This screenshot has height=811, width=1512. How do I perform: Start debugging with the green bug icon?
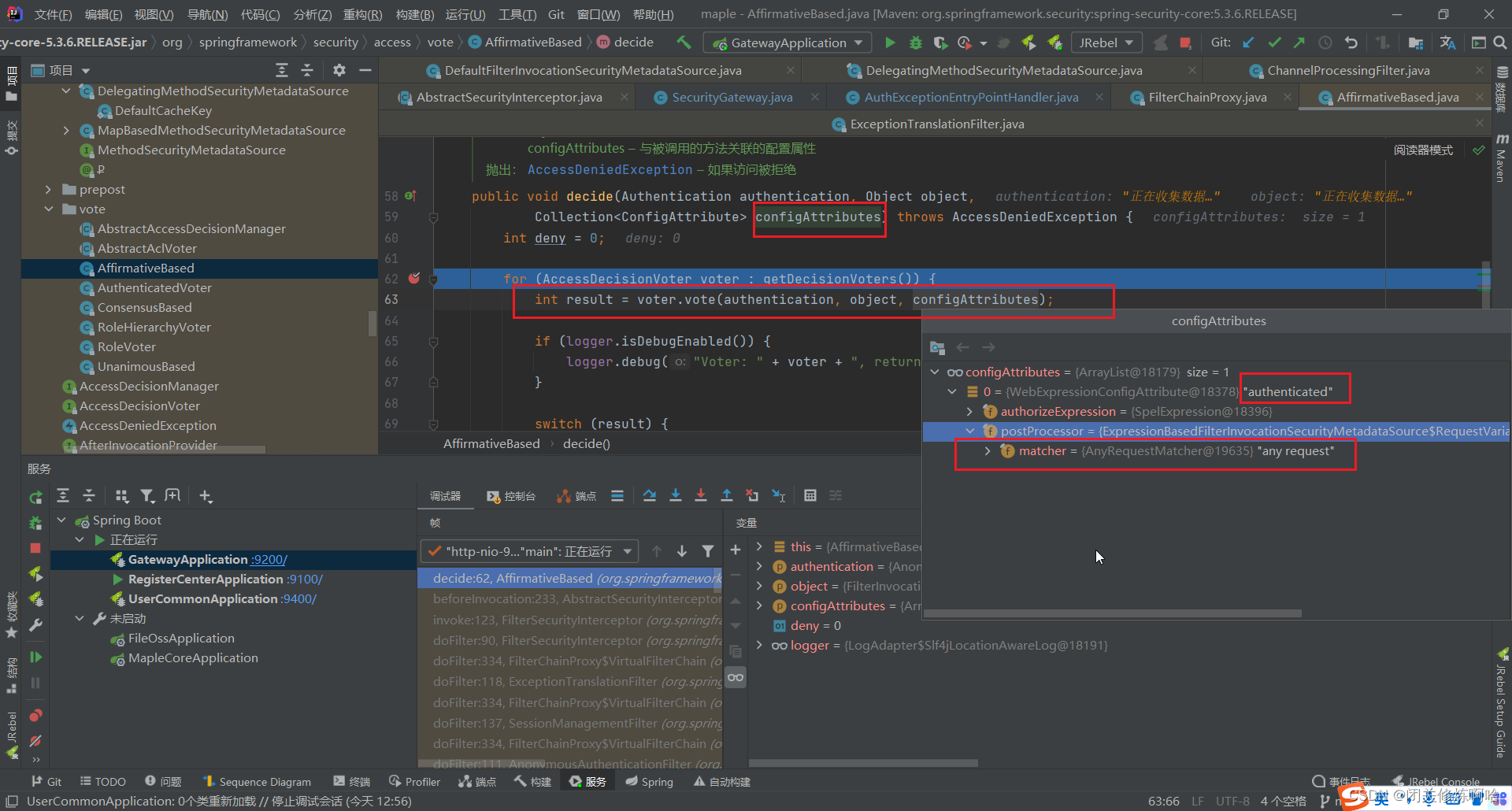click(915, 43)
